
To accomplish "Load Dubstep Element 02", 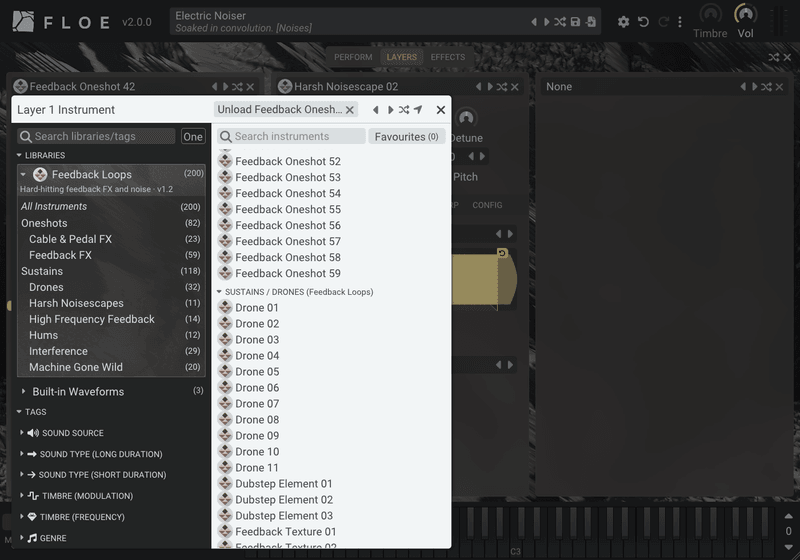I will click(x=332, y=500).
